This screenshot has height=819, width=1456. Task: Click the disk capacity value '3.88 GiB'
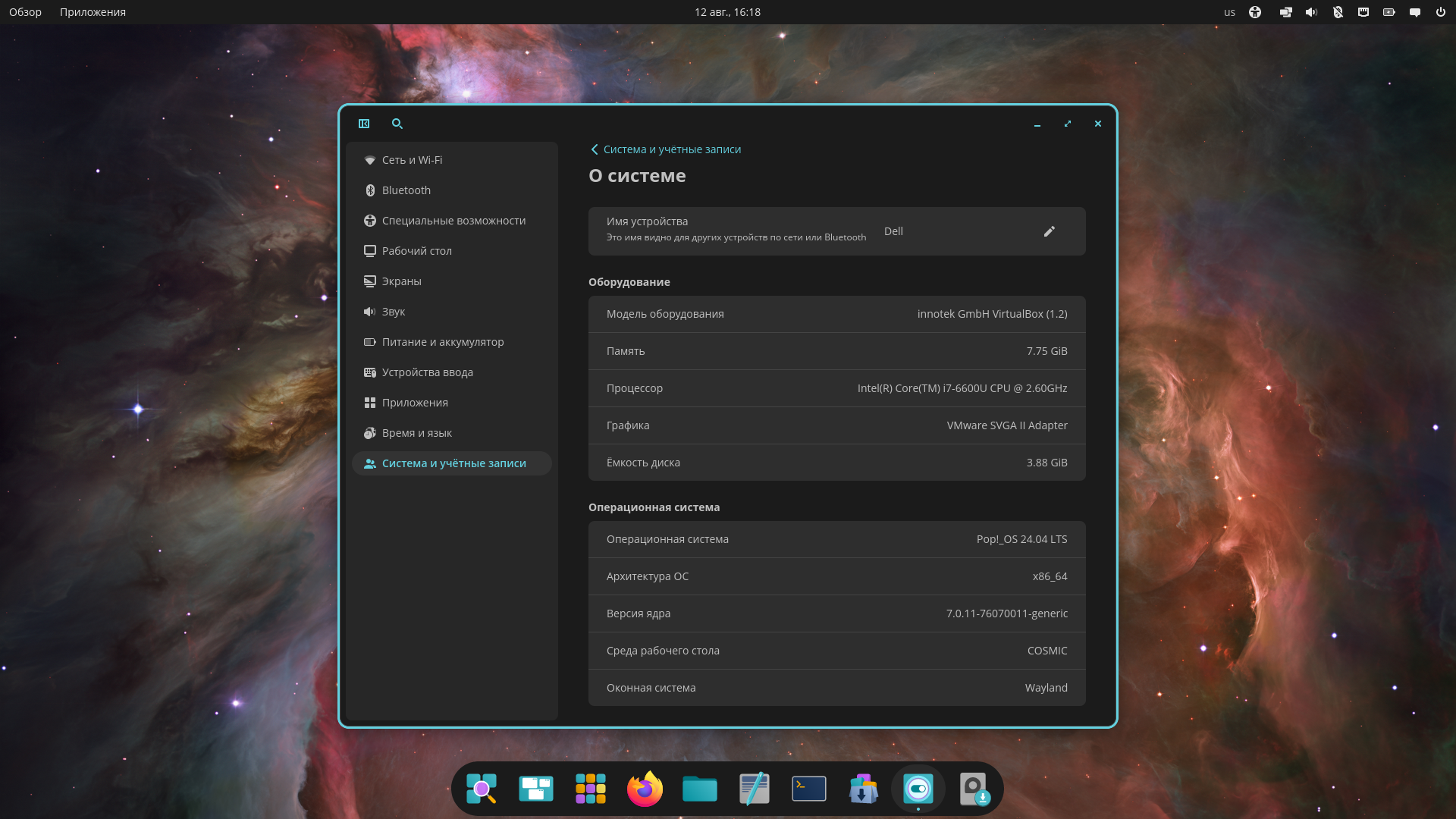point(1046,463)
